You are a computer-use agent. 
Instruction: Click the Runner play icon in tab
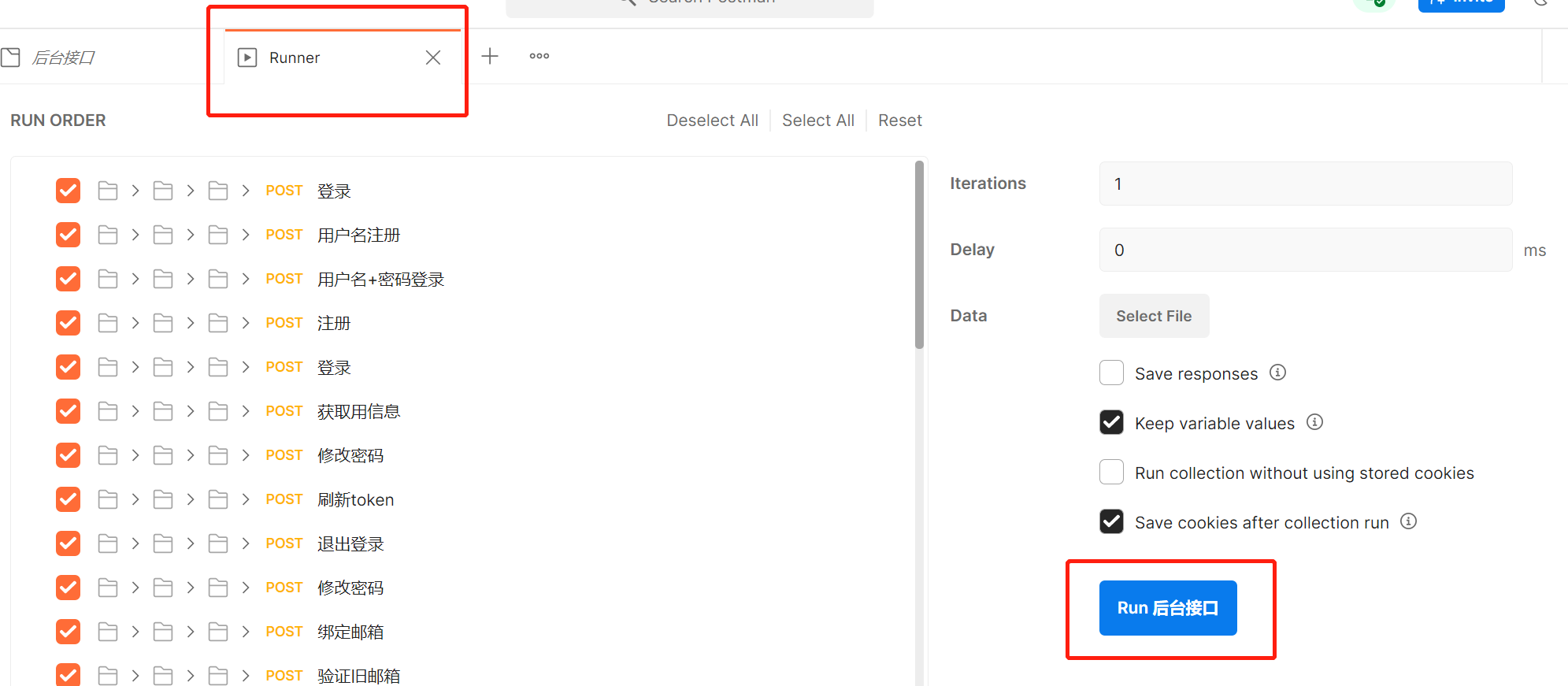pos(247,57)
